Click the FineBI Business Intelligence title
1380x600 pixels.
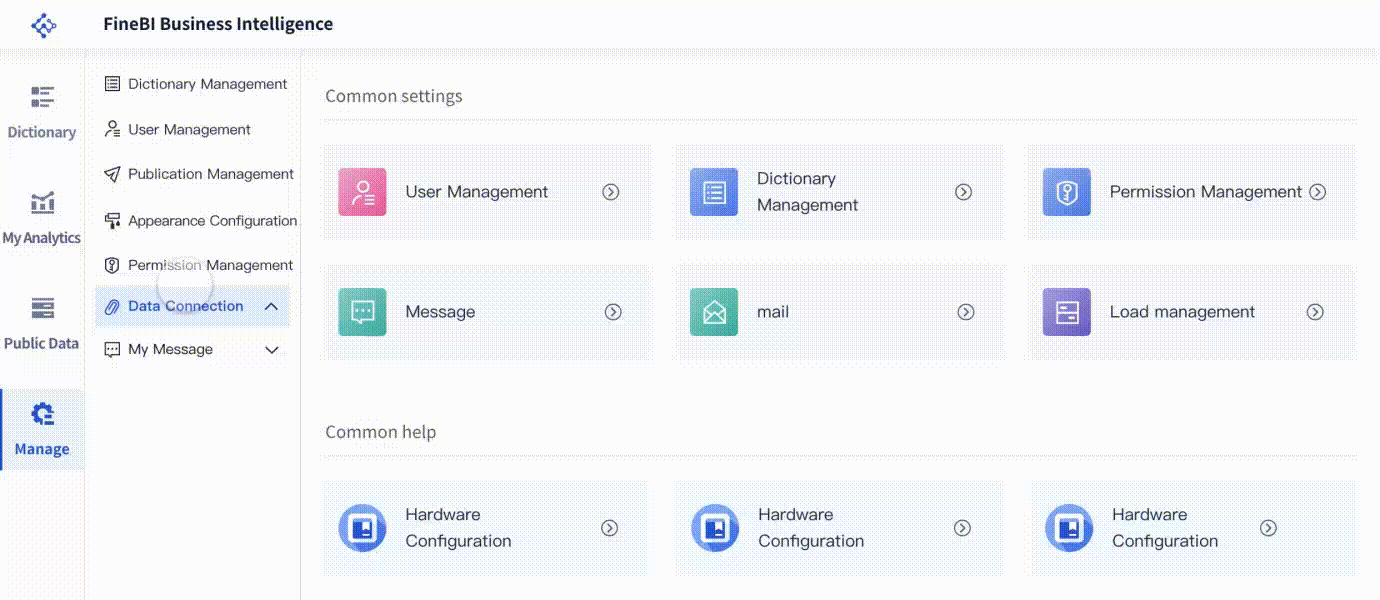point(218,24)
